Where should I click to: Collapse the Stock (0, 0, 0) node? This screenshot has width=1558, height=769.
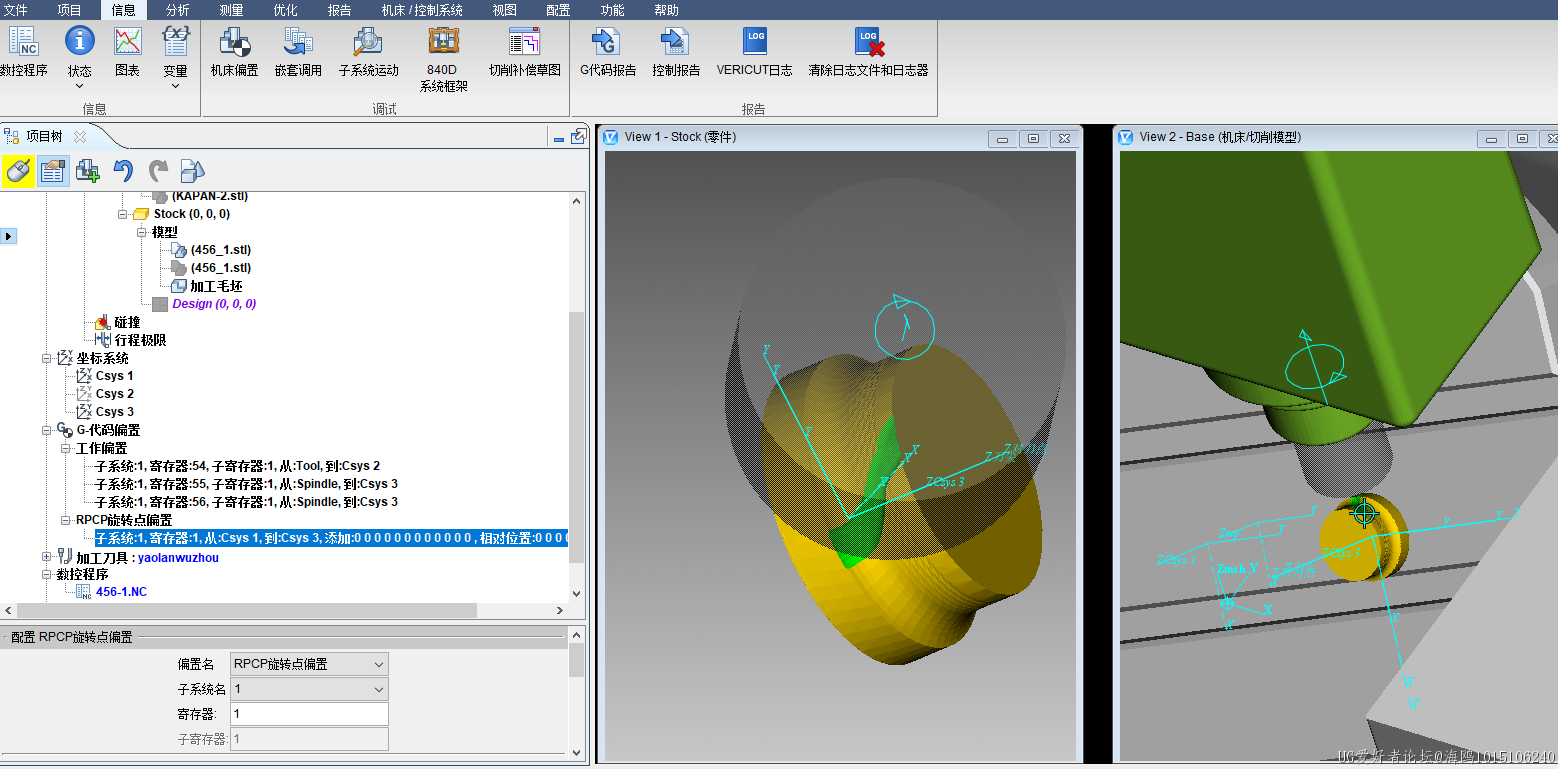(123, 214)
